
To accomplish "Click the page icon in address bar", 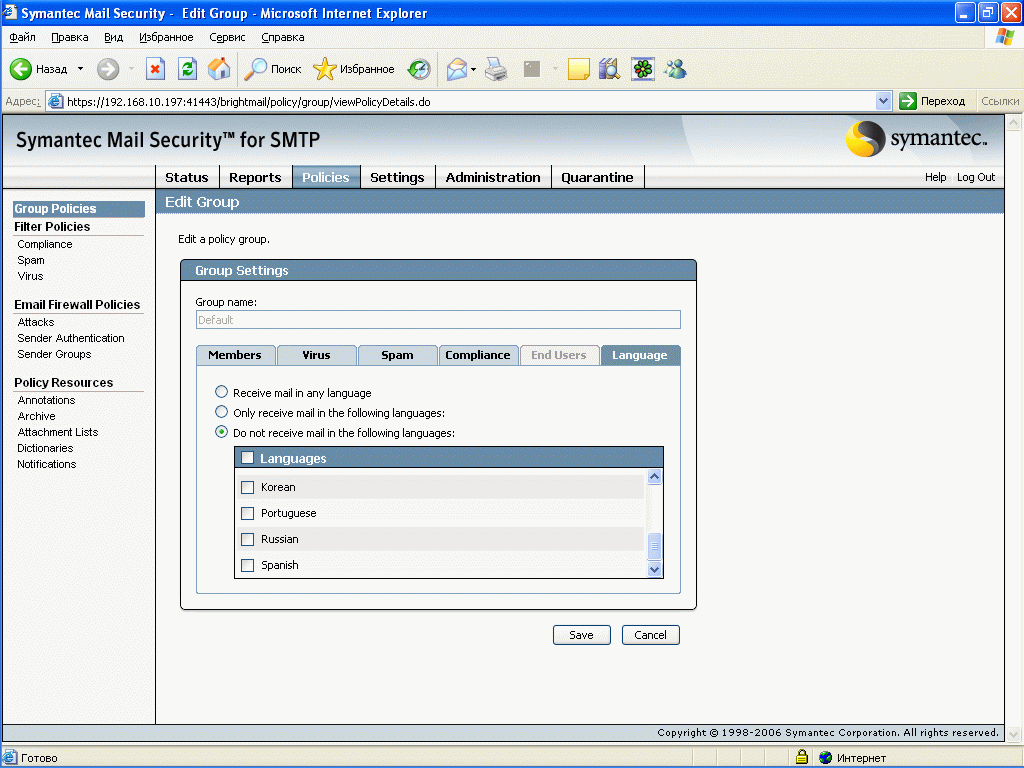I will pyautogui.click(x=56, y=101).
